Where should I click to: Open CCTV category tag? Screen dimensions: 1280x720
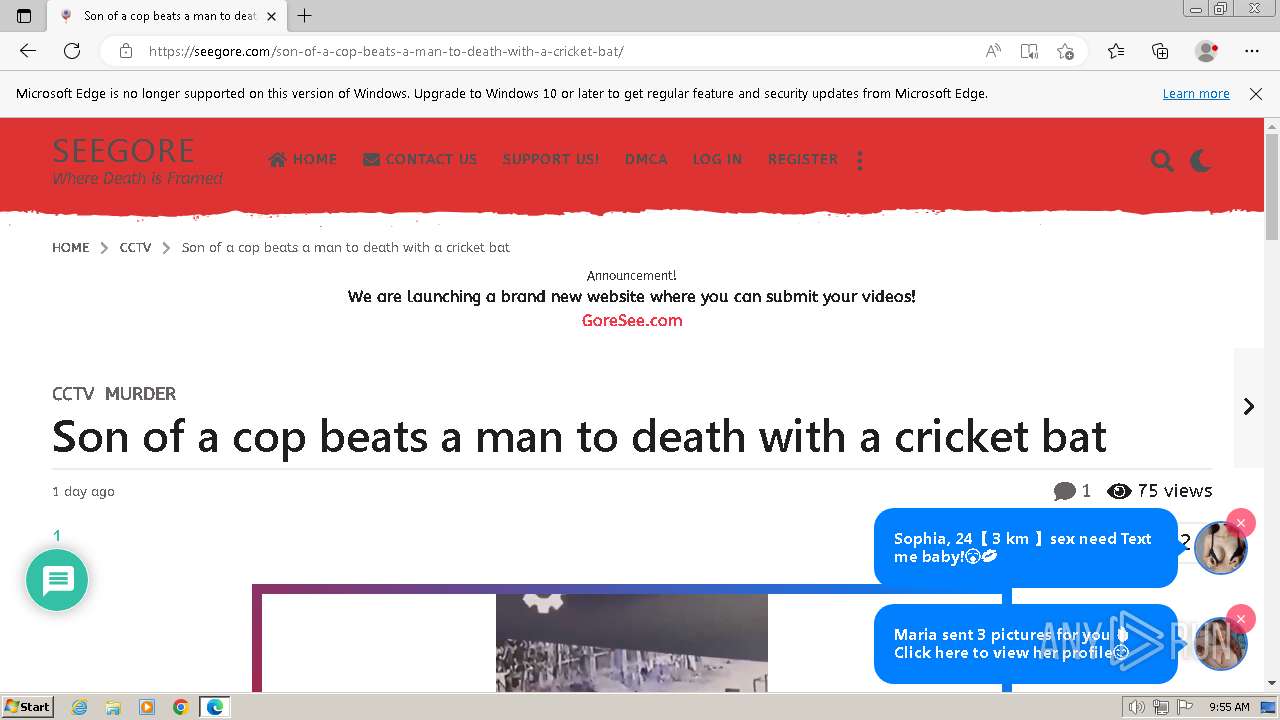pyautogui.click(x=73, y=394)
